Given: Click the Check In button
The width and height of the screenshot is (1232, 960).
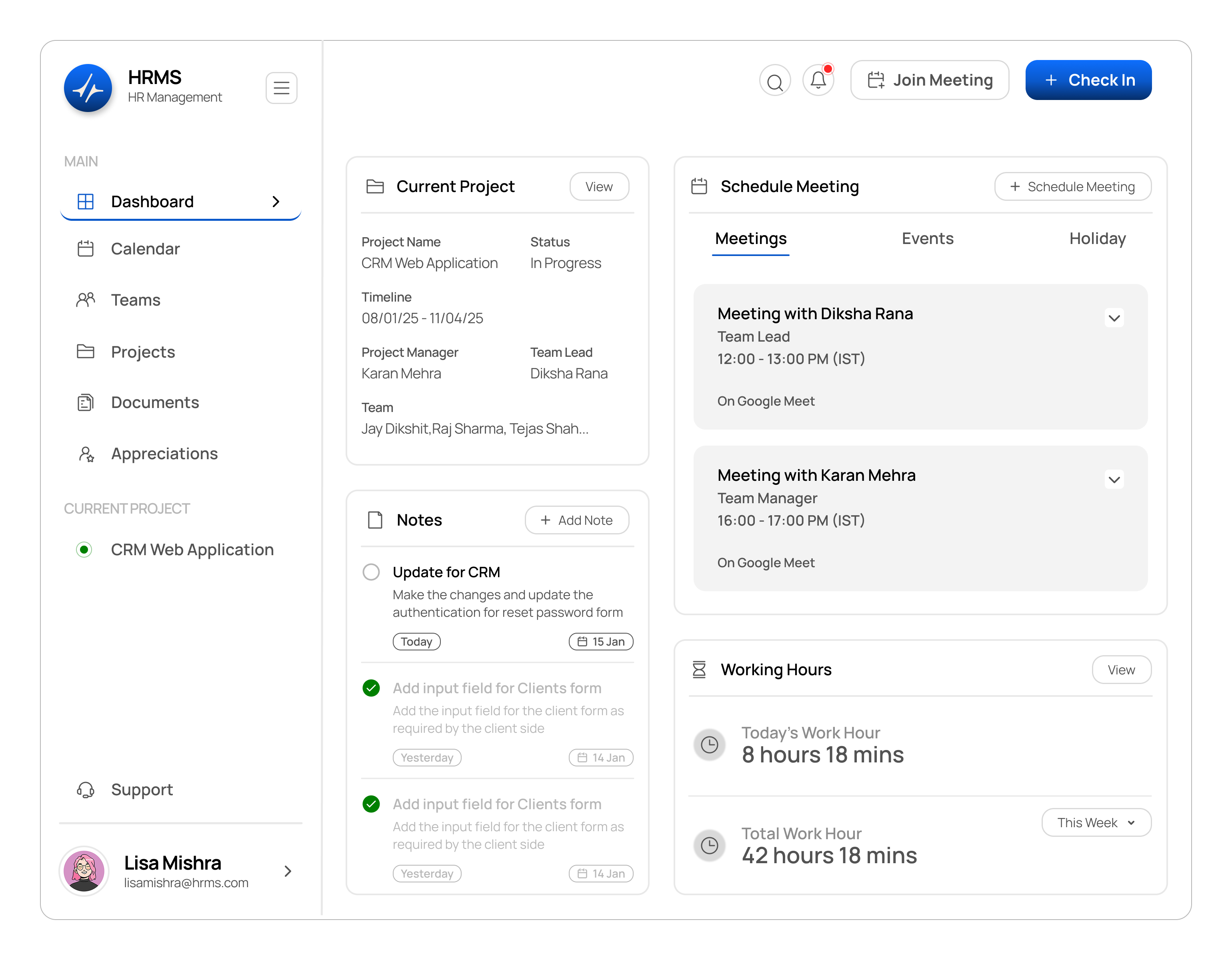Looking at the screenshot, I should click(x=1089, y=80).
